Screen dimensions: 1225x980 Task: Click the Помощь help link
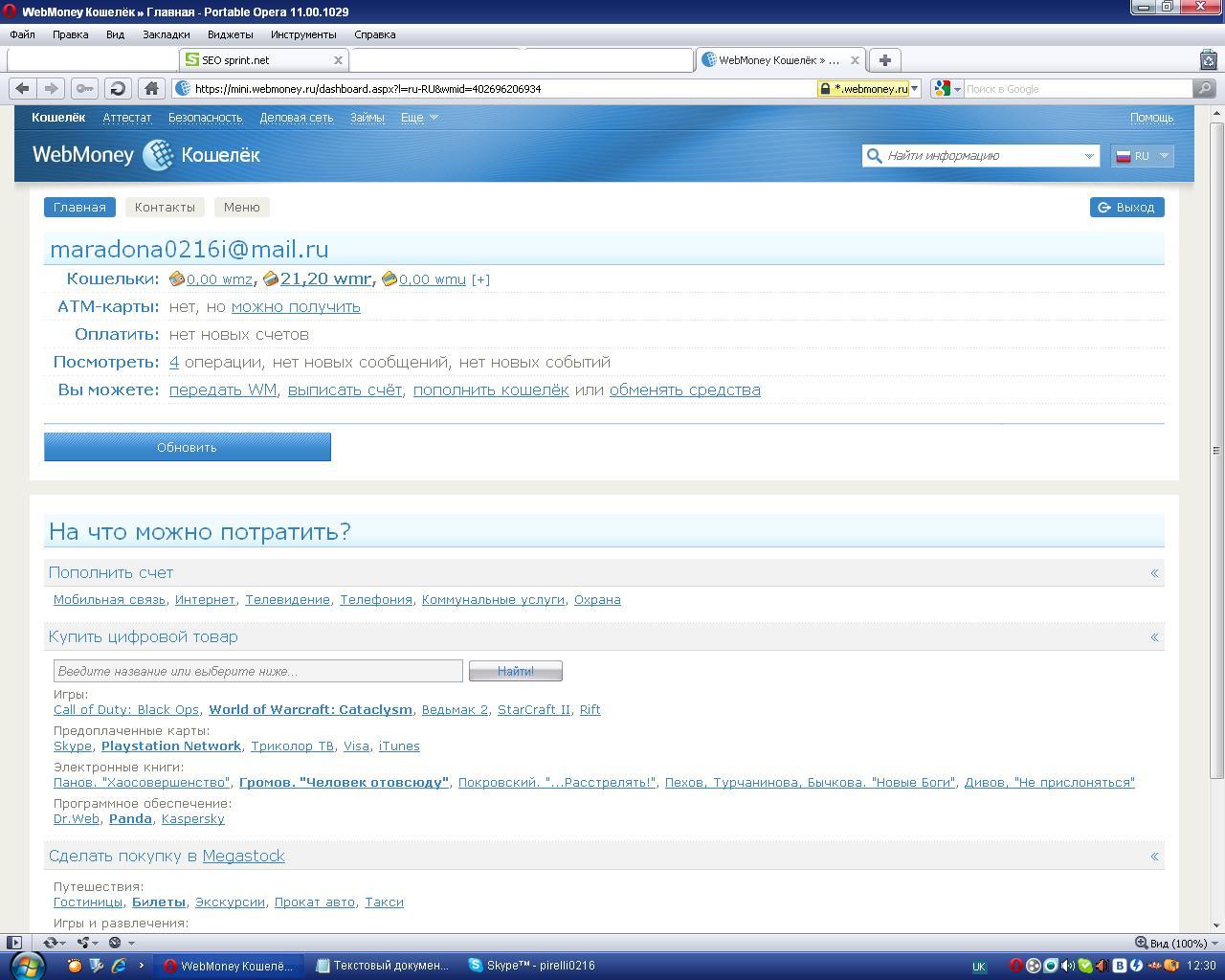pos(1151,118)
